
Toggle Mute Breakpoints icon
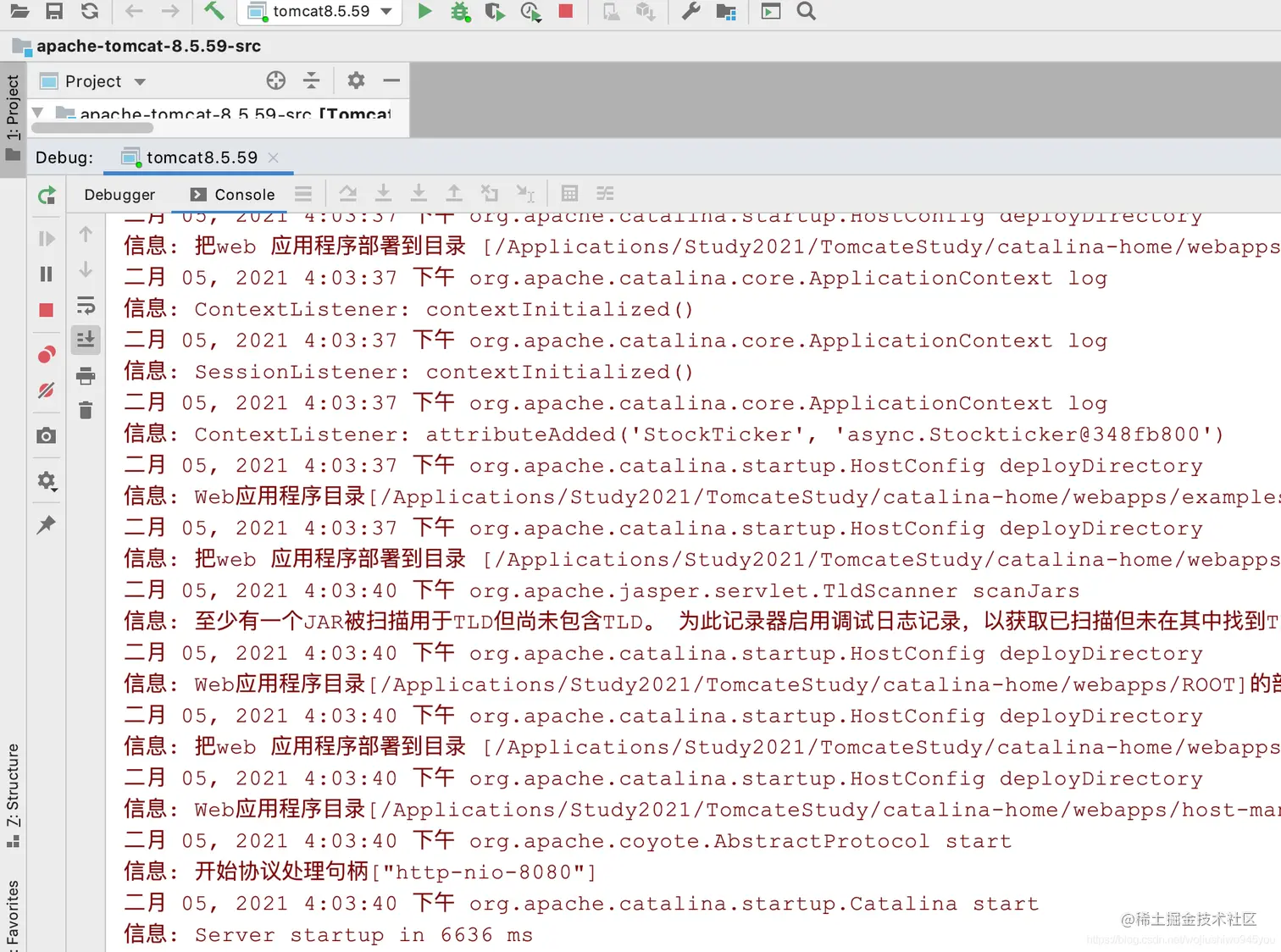[x=47, y=390]
